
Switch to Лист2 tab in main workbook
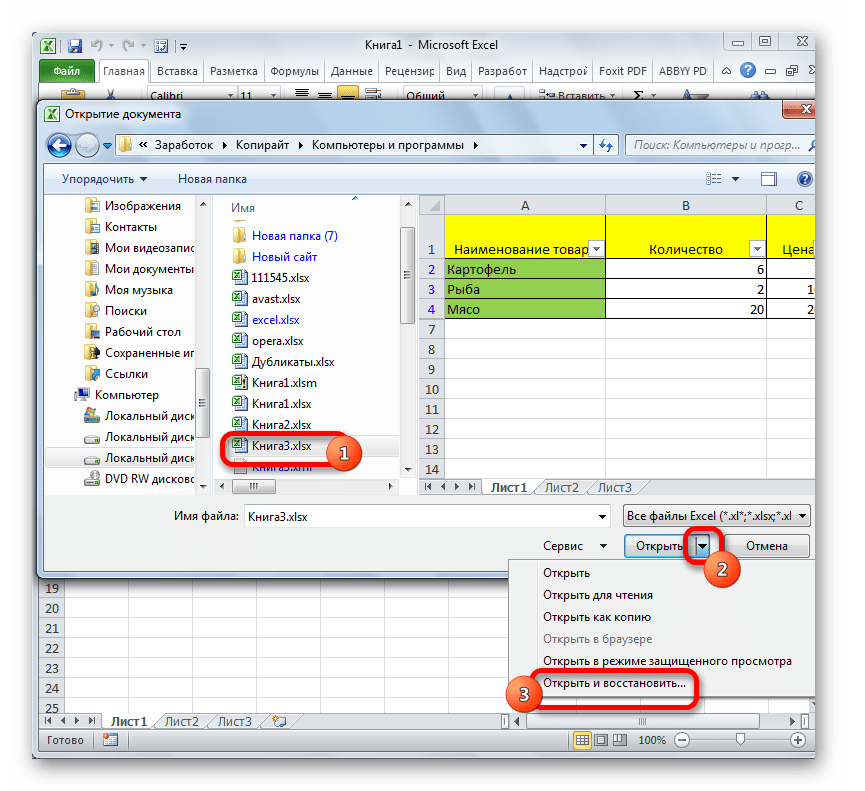pos(181,721)
